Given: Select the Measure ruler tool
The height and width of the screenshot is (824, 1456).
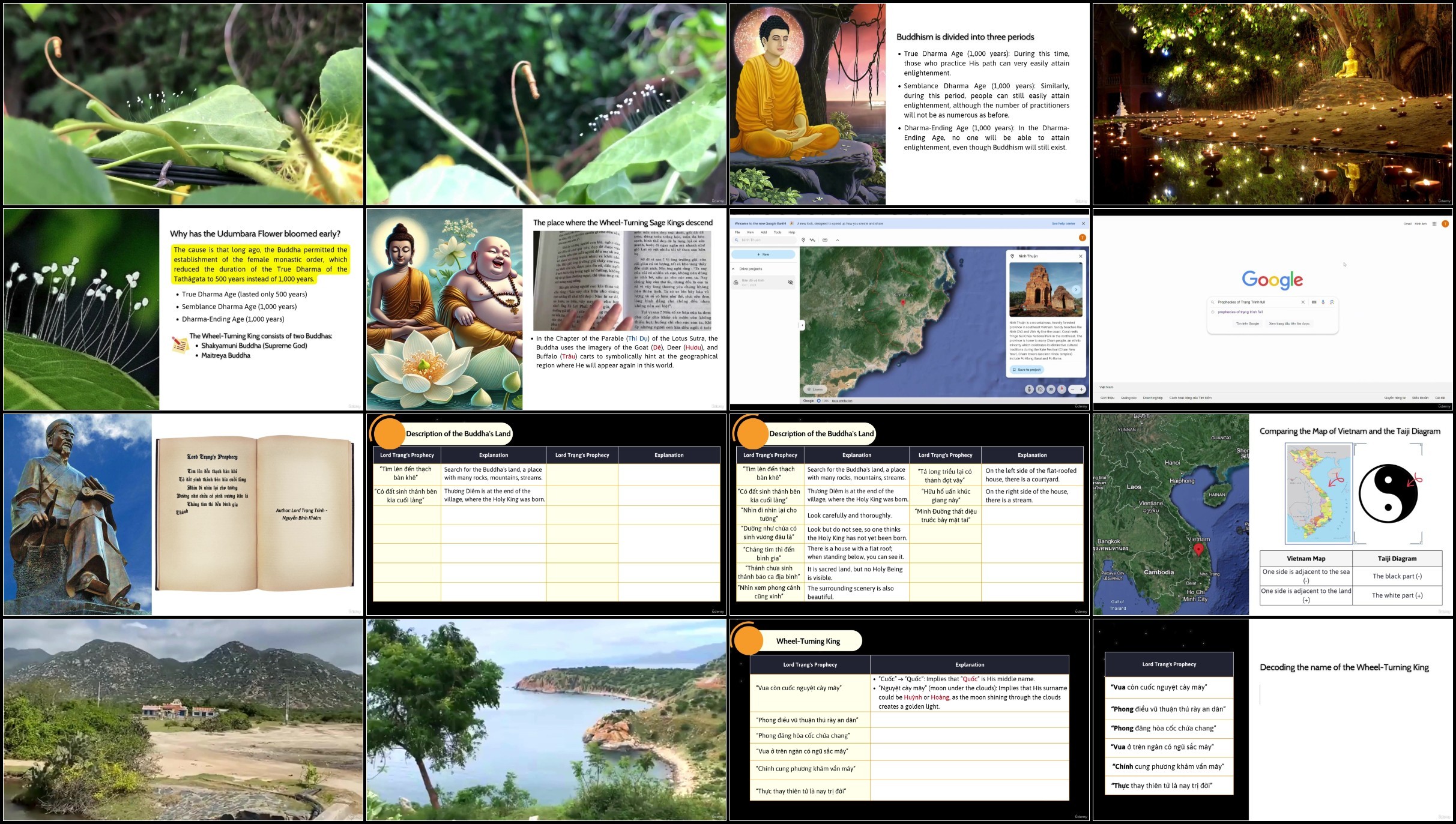Looking at the screenshot, I should (x=825, y=240).
